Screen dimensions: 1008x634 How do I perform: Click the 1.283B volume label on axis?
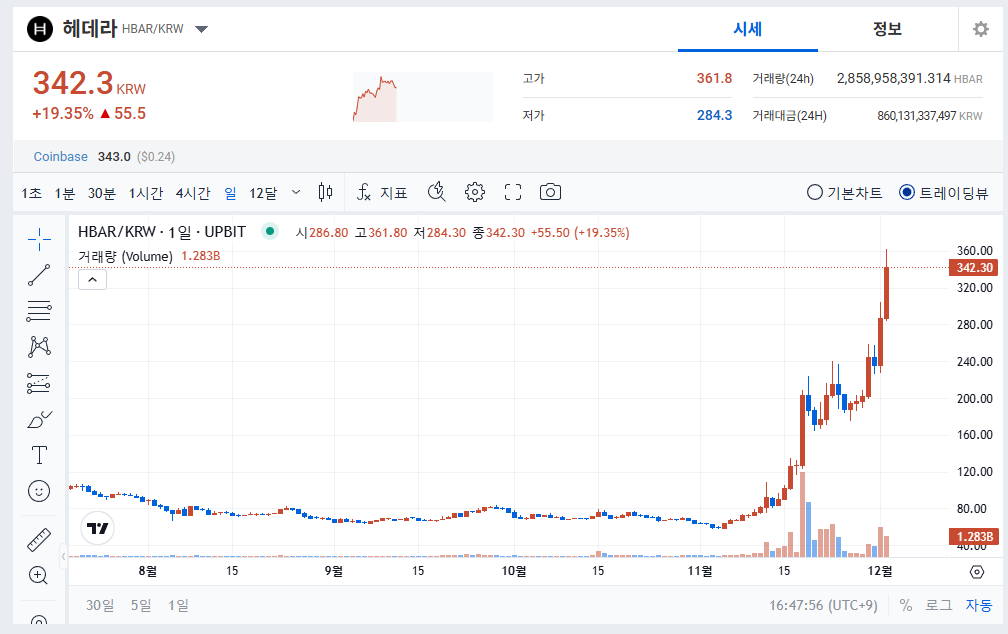973,536
